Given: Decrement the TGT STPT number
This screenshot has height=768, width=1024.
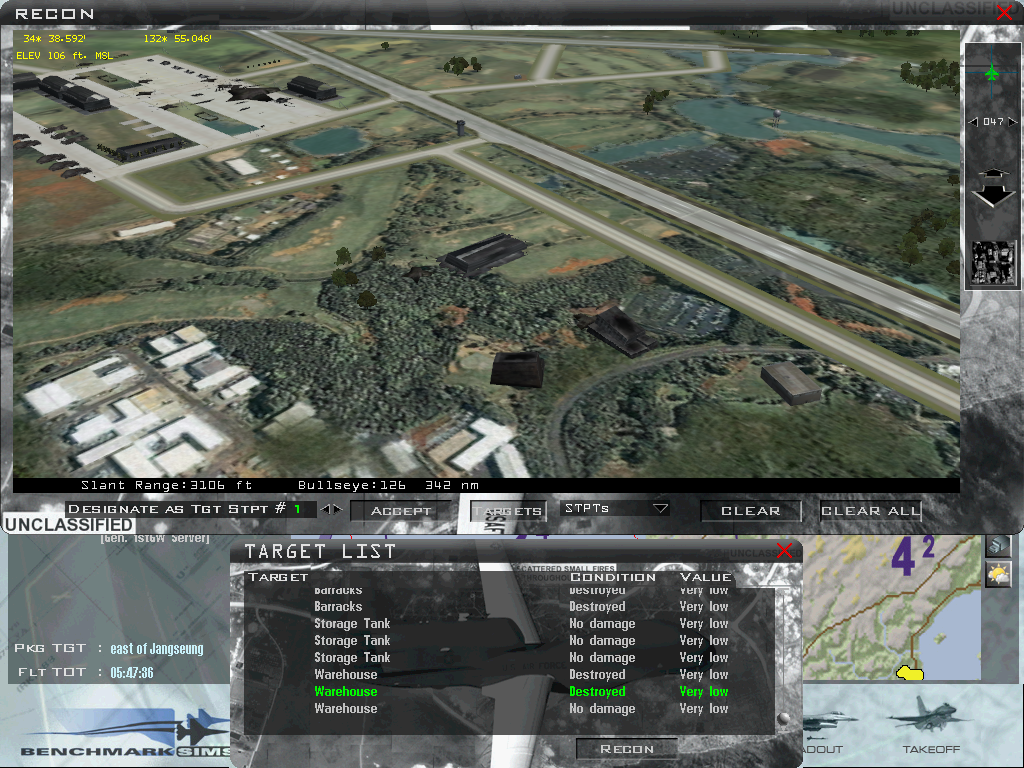Looking at the screenshot, I should (x=325, y=509).
